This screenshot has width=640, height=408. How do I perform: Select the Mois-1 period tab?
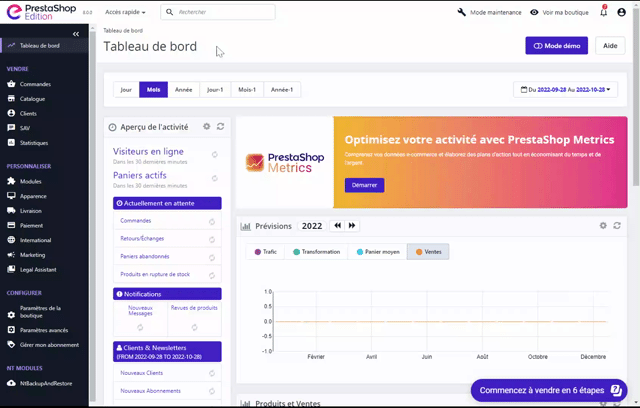247,90
